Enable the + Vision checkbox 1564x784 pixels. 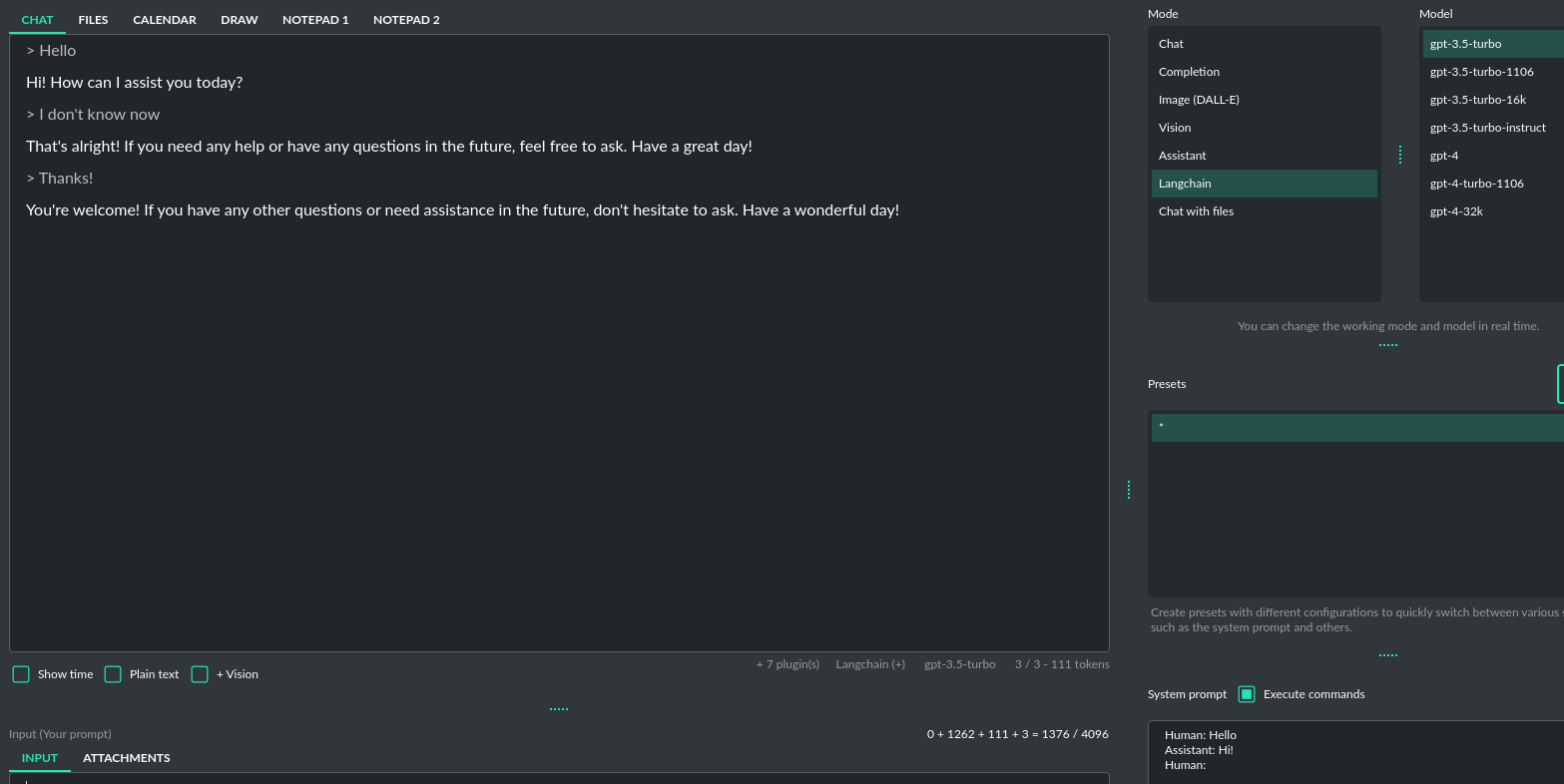coord(200,674)
